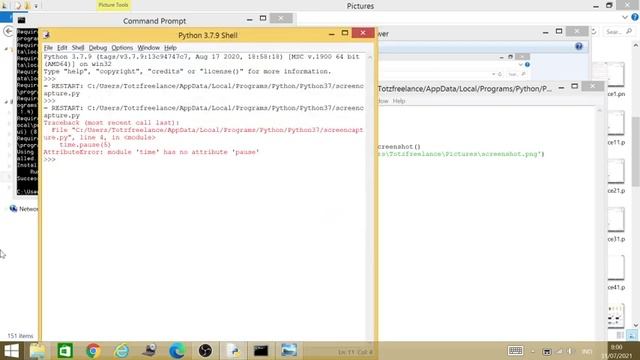Viewport: 640px width, 360px height.
Task: Open the Action Center flag icon
Action: click(547, 351)
